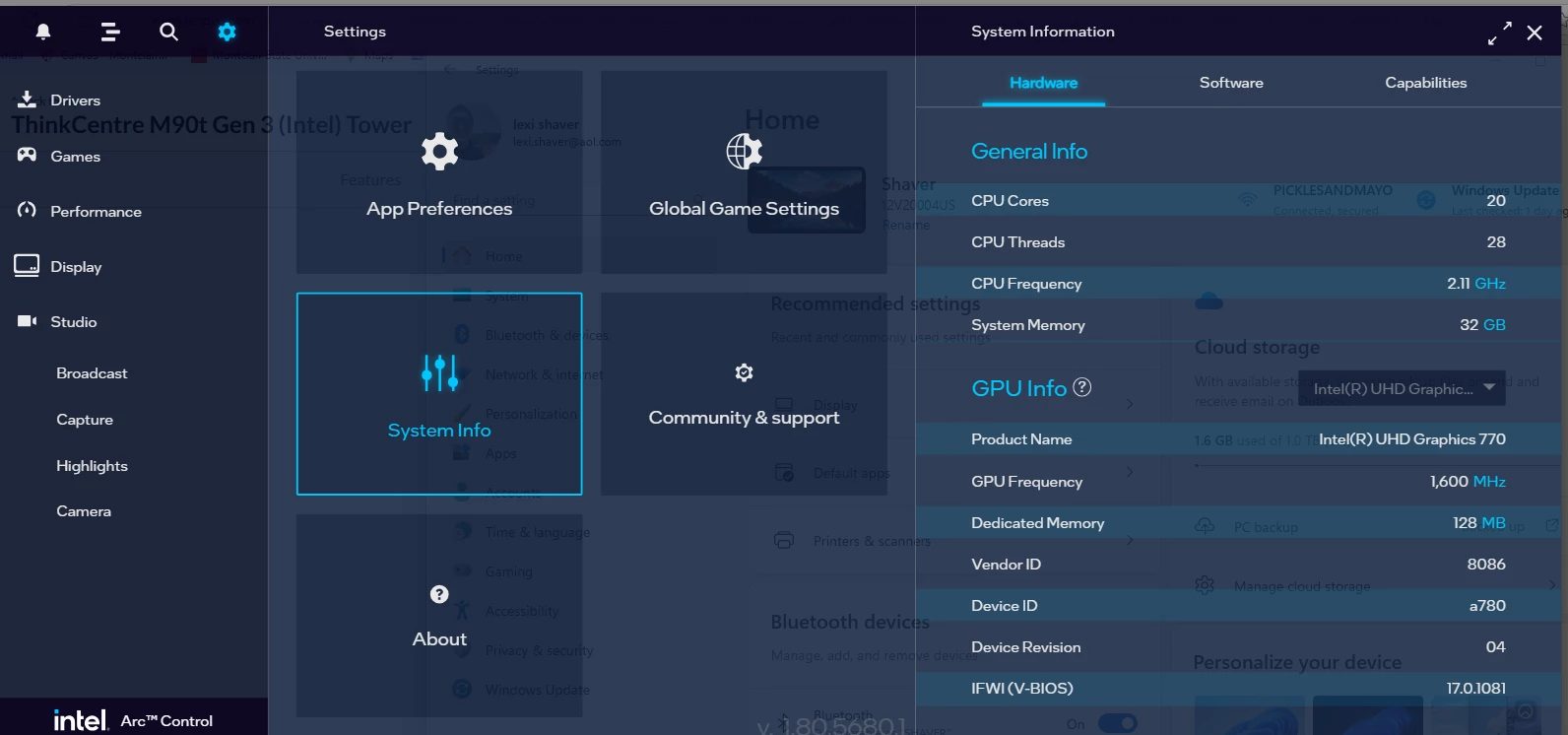The width and height of the screenshot is (1568, 735).
Task: Click the Device ID row
Action: point(1238,605)
